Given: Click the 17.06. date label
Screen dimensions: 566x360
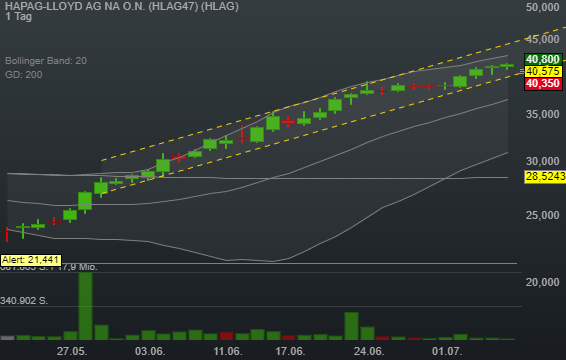Looking at the screenshot, I should (x=290, y=351).
